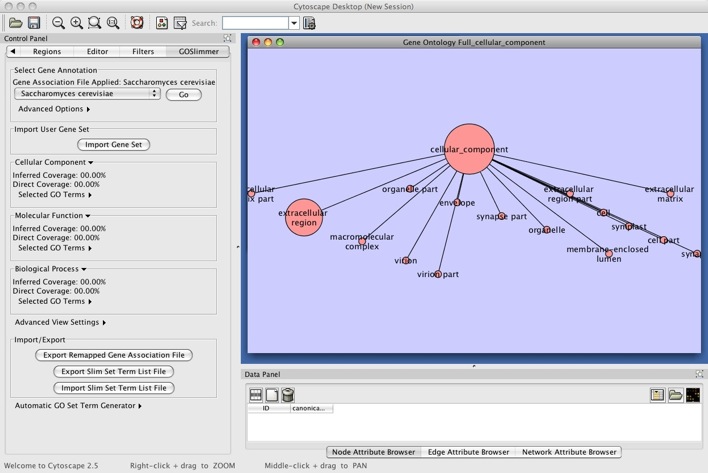Viewport: 708px width, 473px height.
Task: Click the select attributes icon in Data Panel
Action: (x=256, y=395)
